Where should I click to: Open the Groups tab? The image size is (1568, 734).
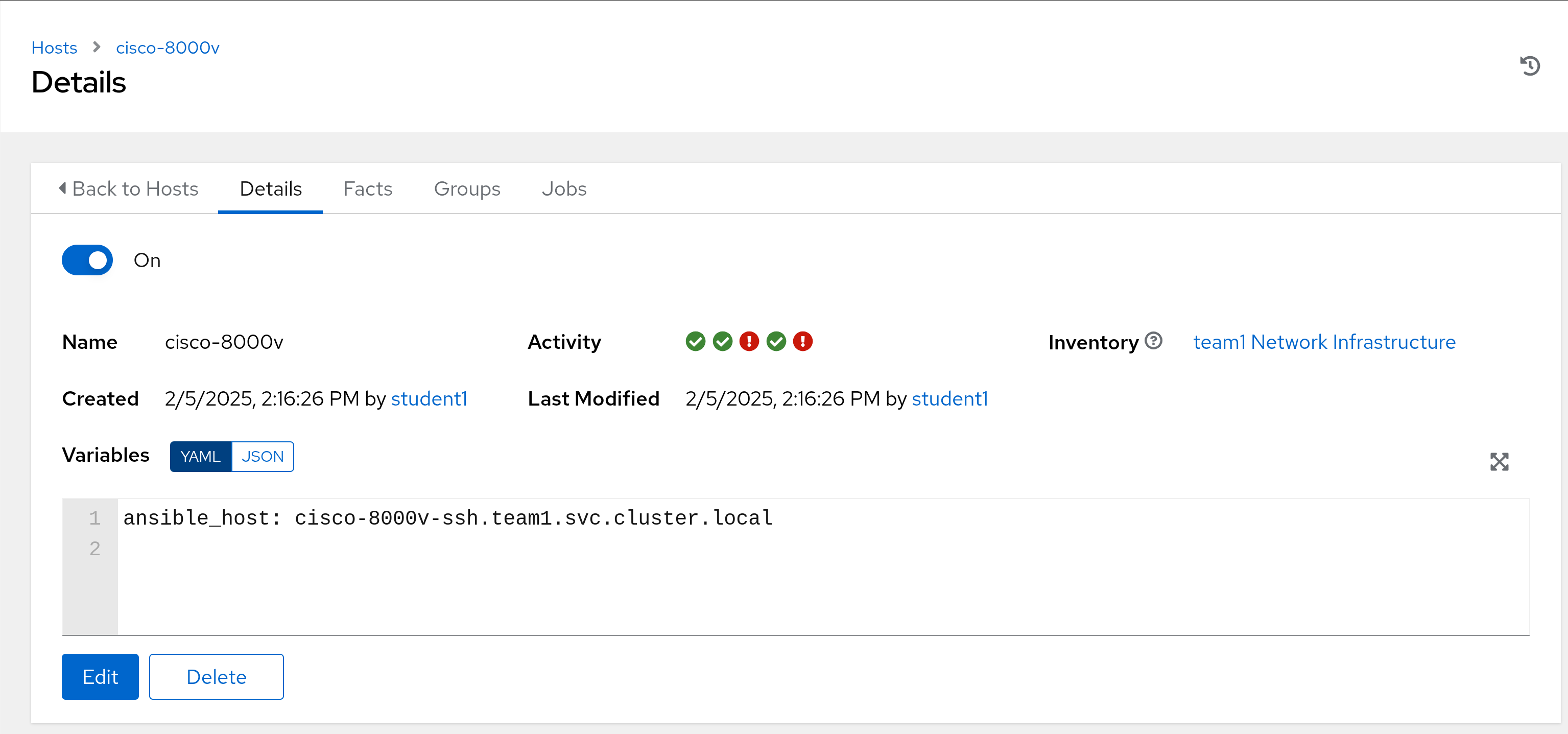(467, 188)
